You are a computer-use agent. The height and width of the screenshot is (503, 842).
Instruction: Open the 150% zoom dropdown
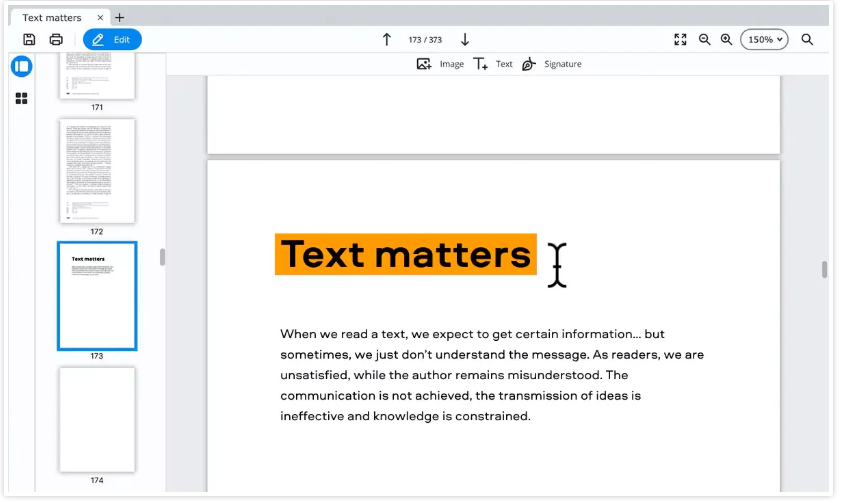765,40
